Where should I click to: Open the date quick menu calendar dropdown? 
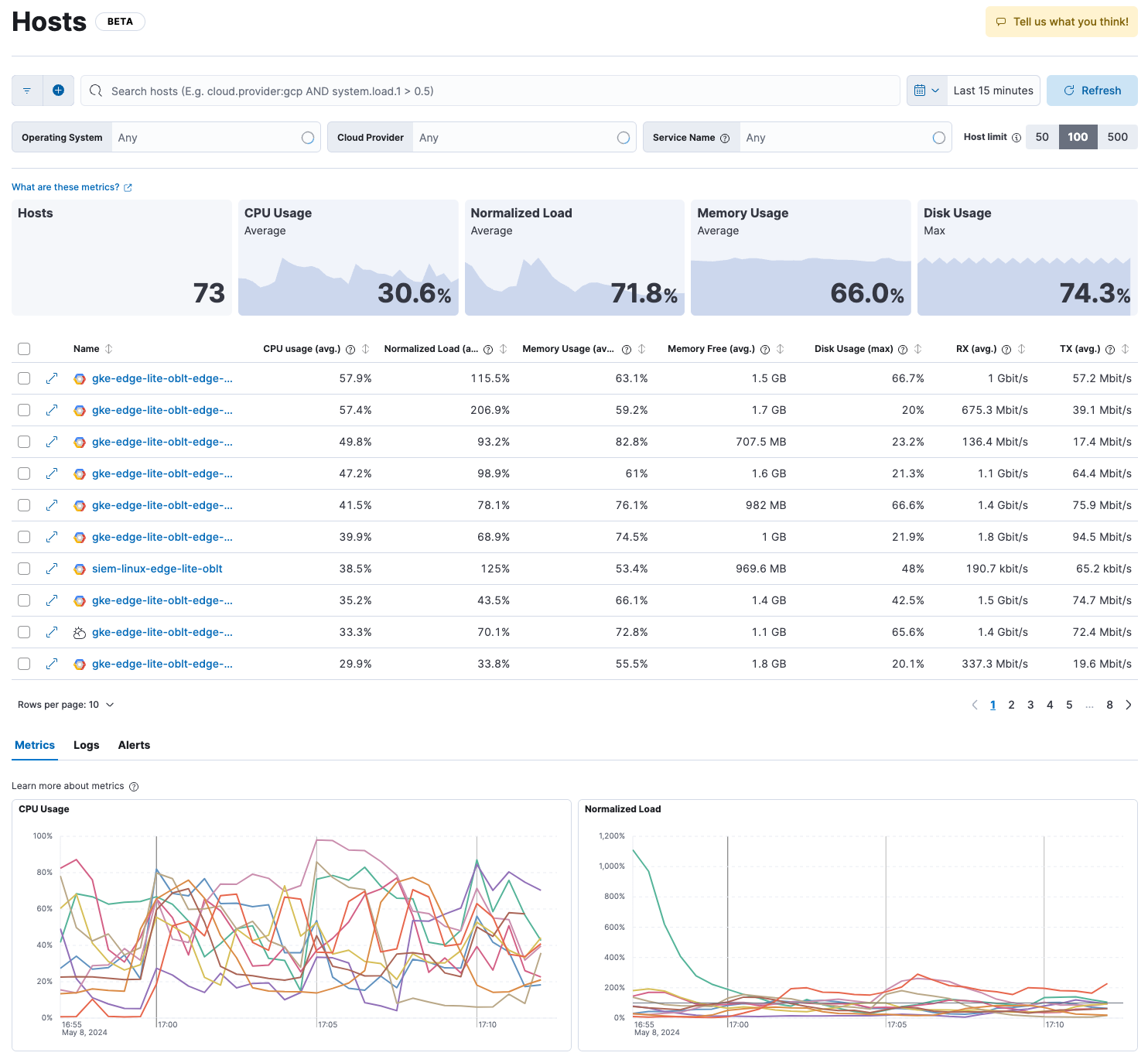[x=926, y=91]
